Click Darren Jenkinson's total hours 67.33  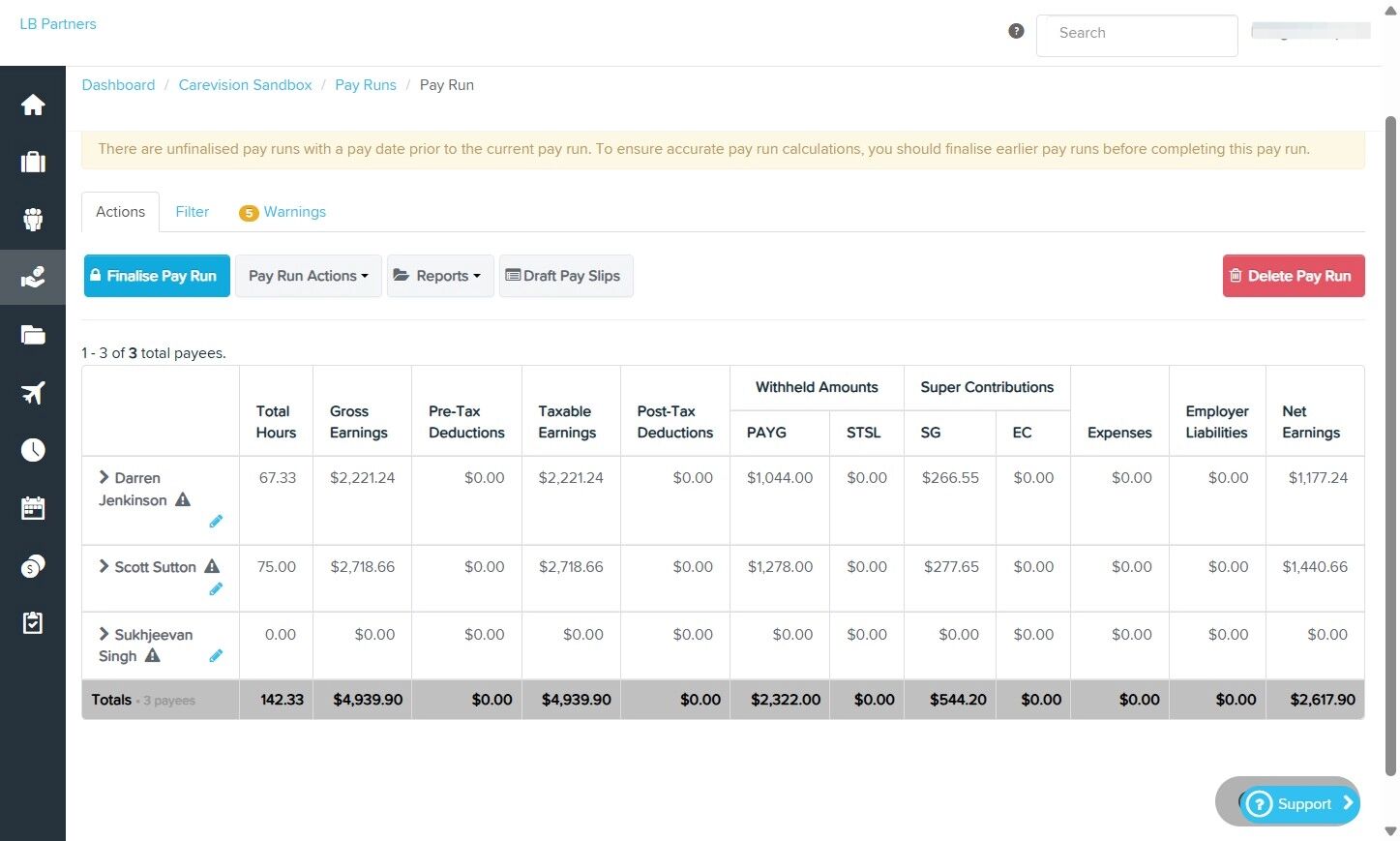(x=278, y=478)
